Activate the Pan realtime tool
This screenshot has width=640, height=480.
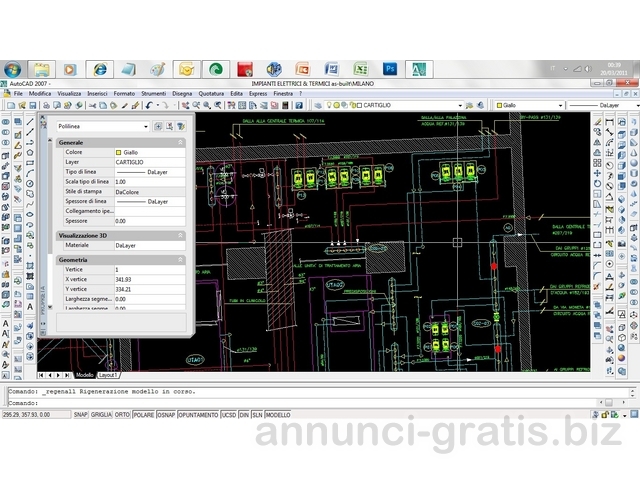pyautogui.click(x=185, y=105)
